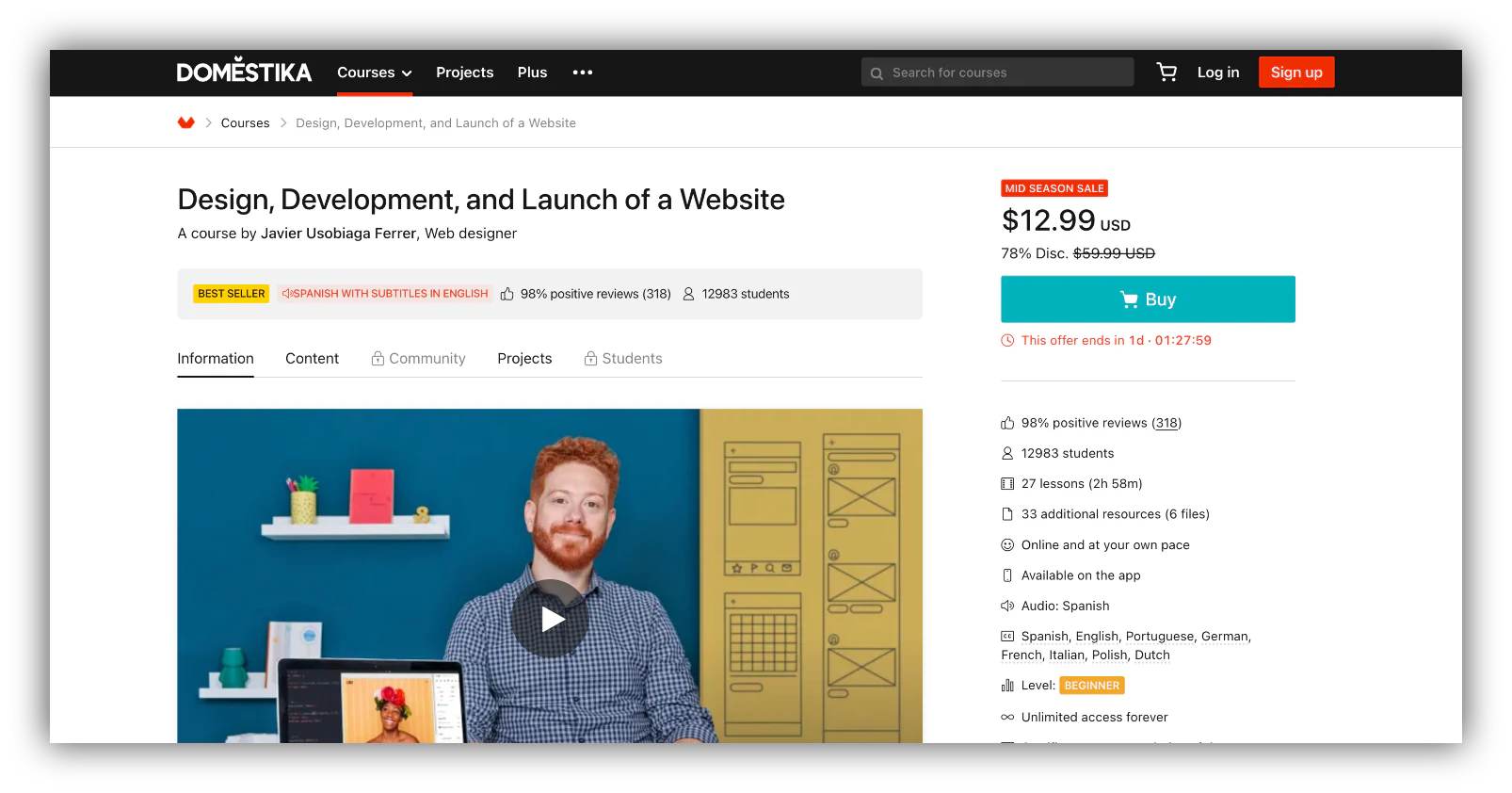Open the 318 reviews link in sidebar
This screenshot has height=793, width=1512.
[x=1166, y=423]
